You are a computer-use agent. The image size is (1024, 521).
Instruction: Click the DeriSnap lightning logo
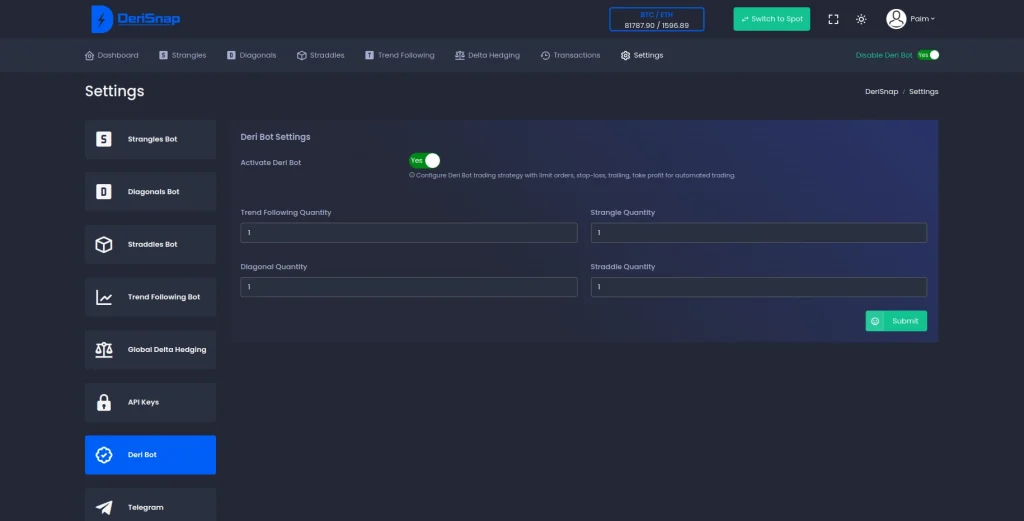102,19
